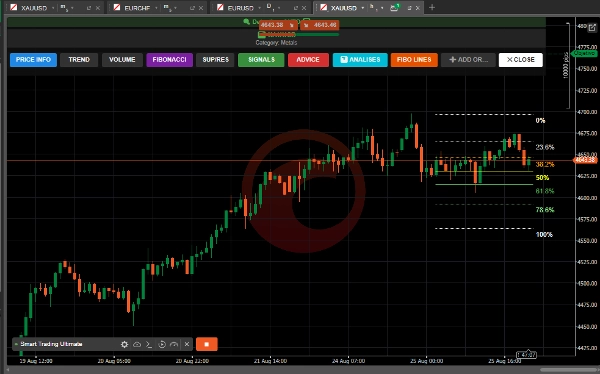Click the Smart Trading Ultimate cBot name

pyautogui.click(x=51, y=344)
